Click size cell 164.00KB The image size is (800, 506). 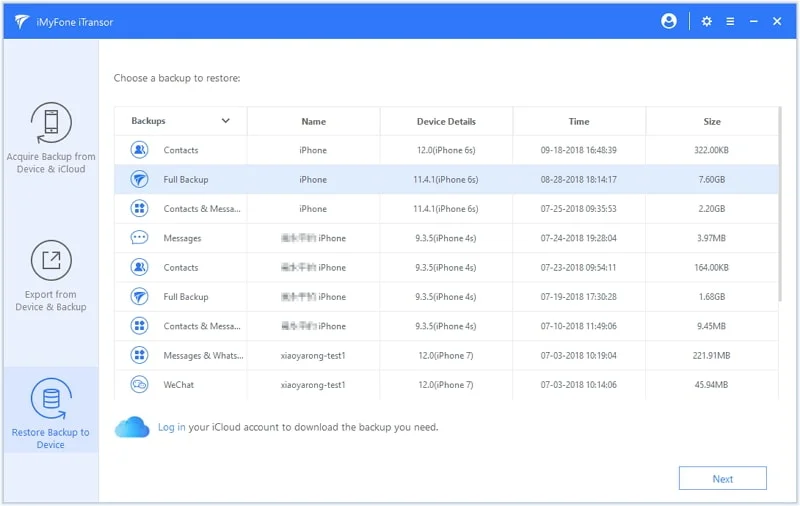click(x=711, y=267)
